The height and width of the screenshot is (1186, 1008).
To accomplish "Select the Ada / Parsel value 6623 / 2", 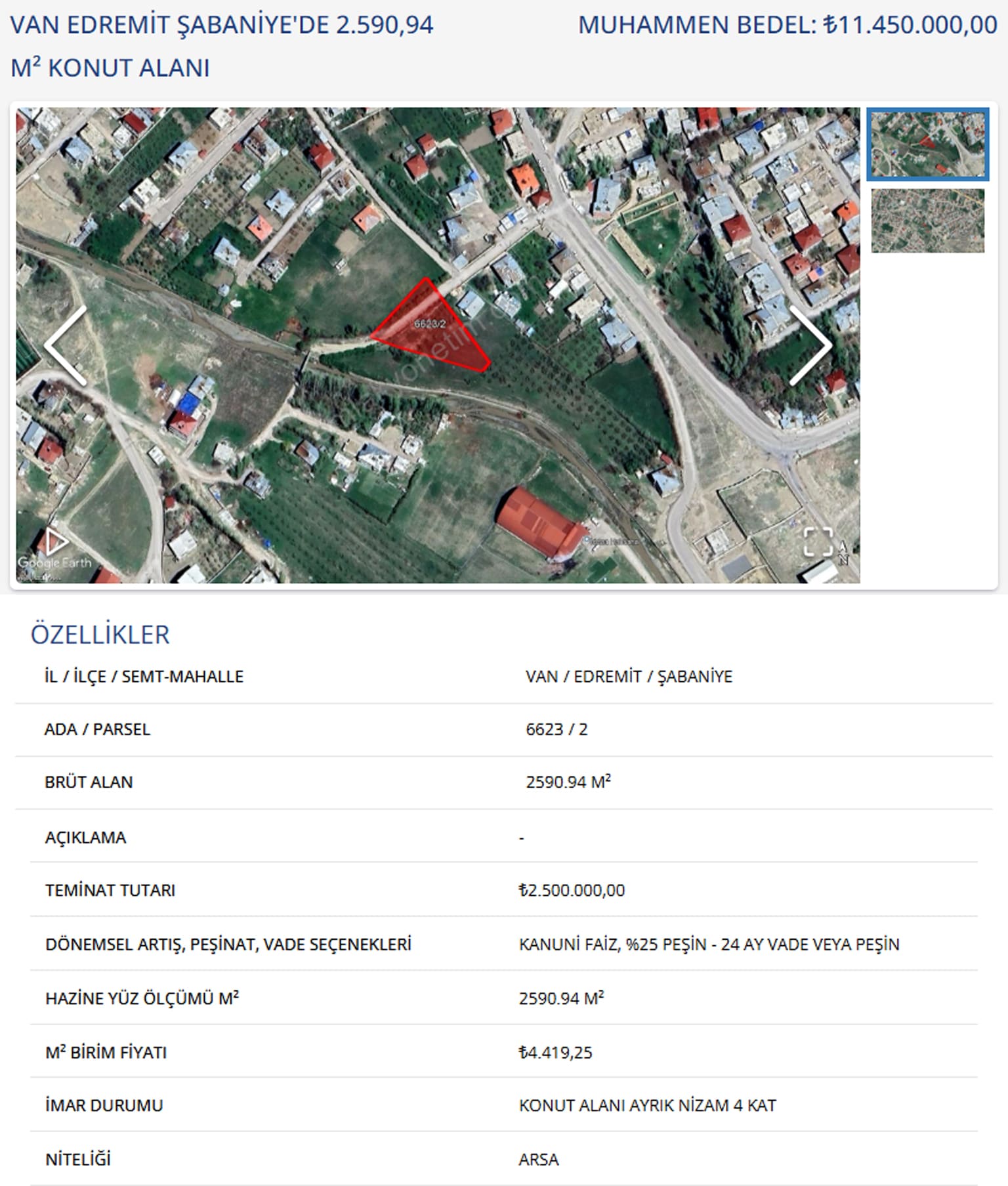I will coord(556,729).
